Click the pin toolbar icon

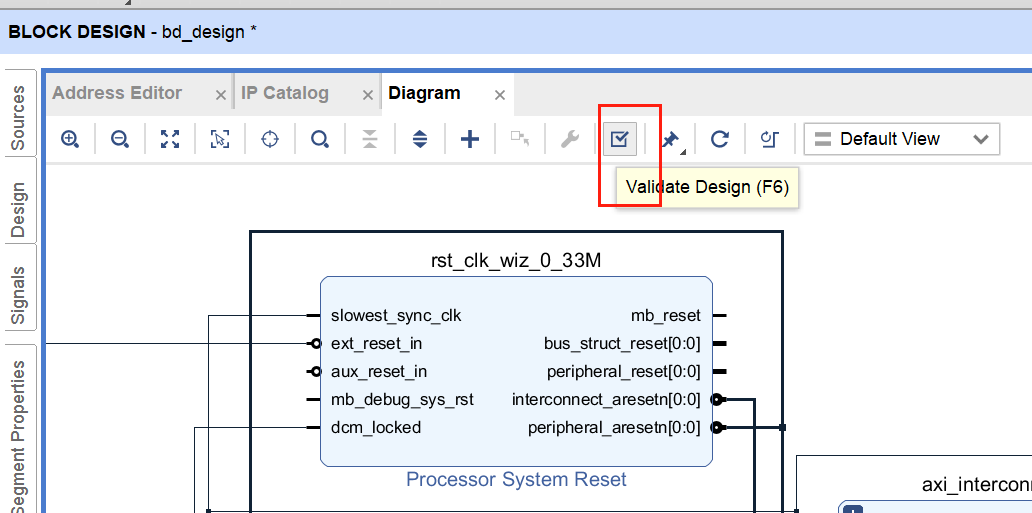(x=671, y=140)
